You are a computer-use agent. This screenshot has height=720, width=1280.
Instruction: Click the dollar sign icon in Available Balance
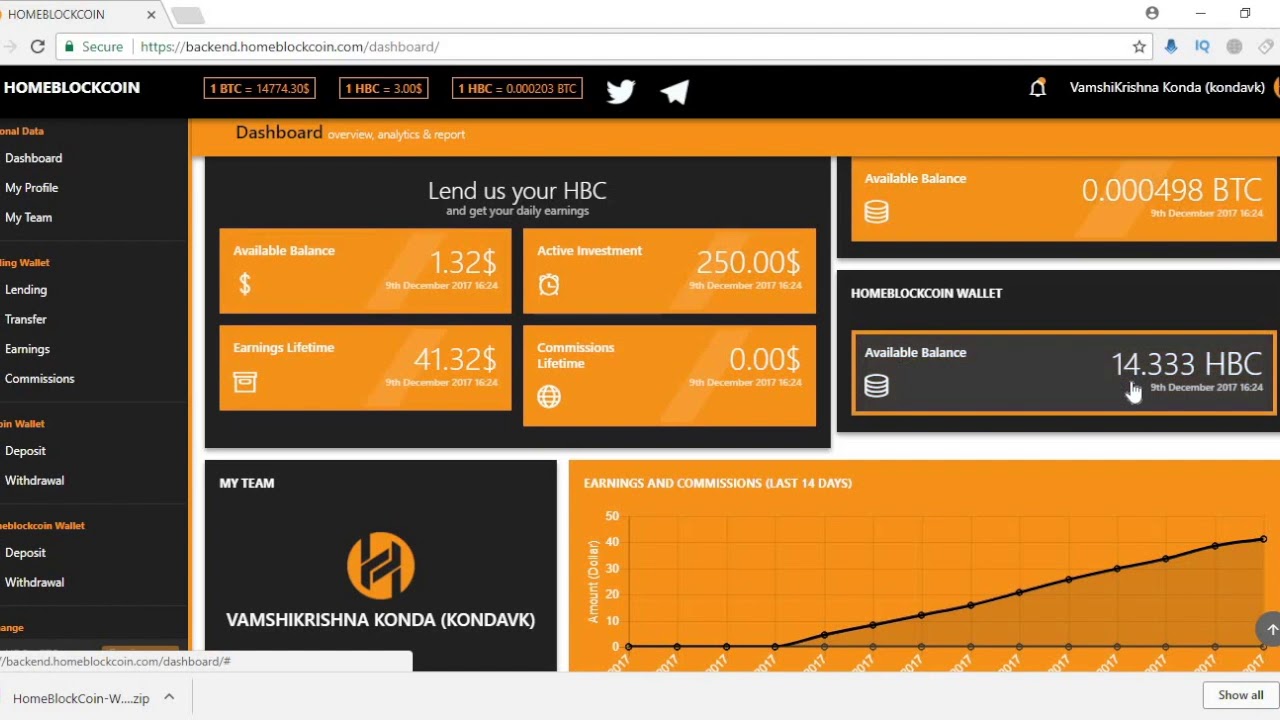click(x=245, y=285)
